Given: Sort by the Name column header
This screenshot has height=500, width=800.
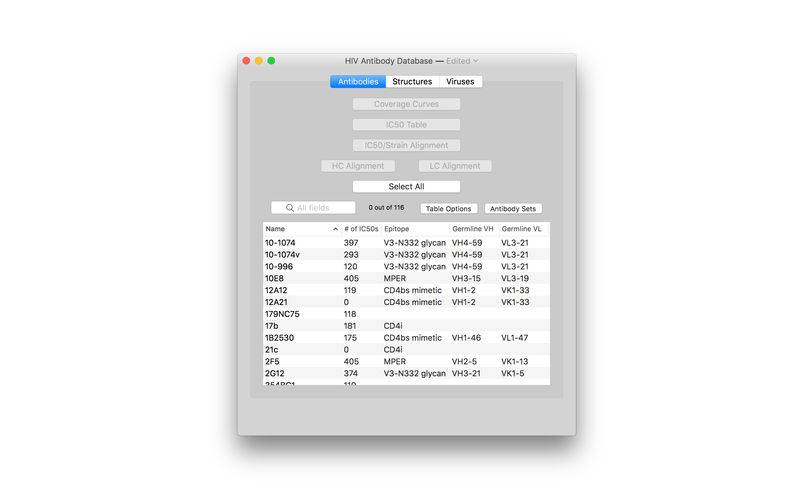Looking at the screenshot, I should click(x=302, y=229).
